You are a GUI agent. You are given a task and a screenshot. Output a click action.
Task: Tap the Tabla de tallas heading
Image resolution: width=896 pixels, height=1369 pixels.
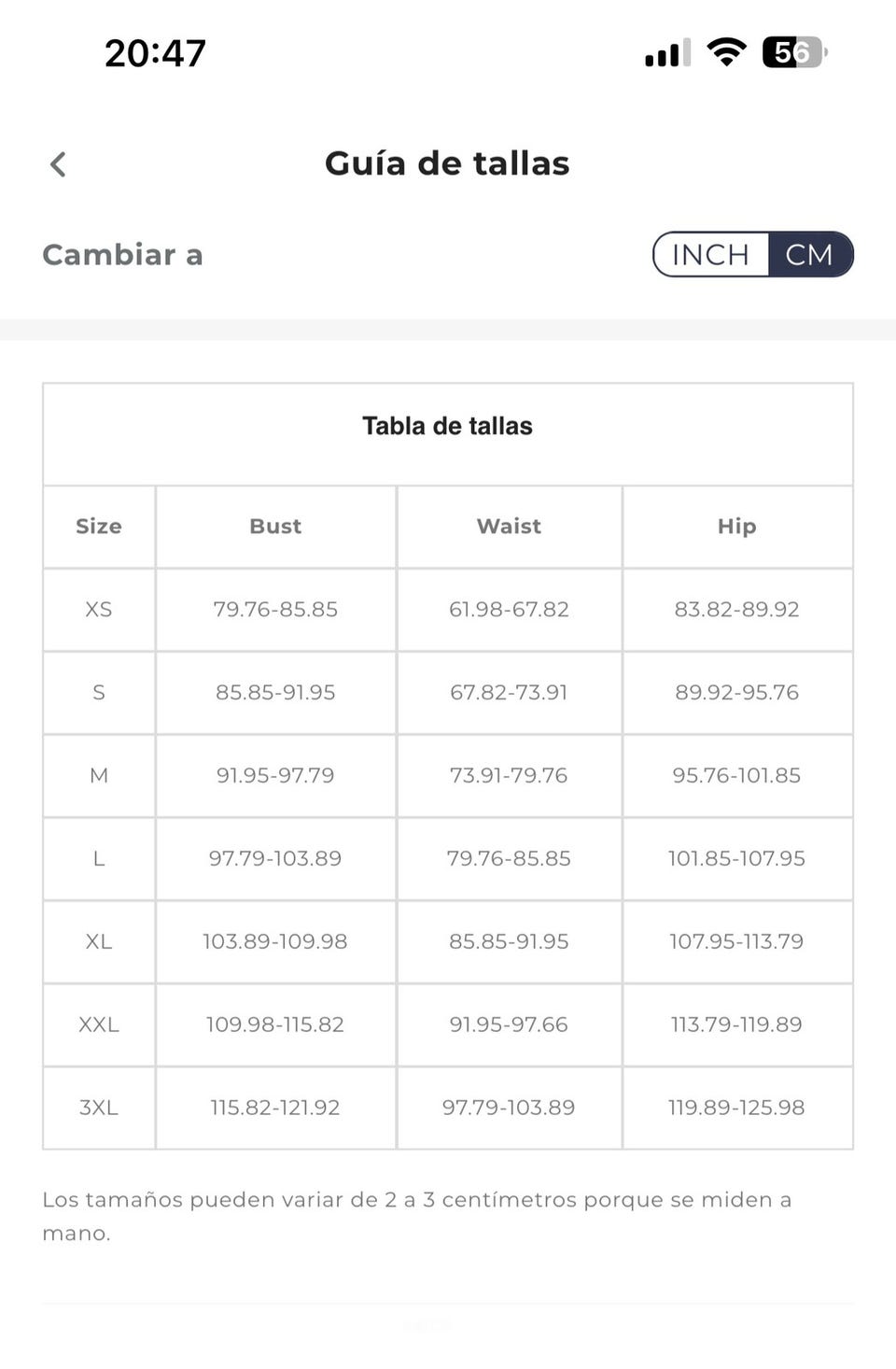[x=447, y=426]
